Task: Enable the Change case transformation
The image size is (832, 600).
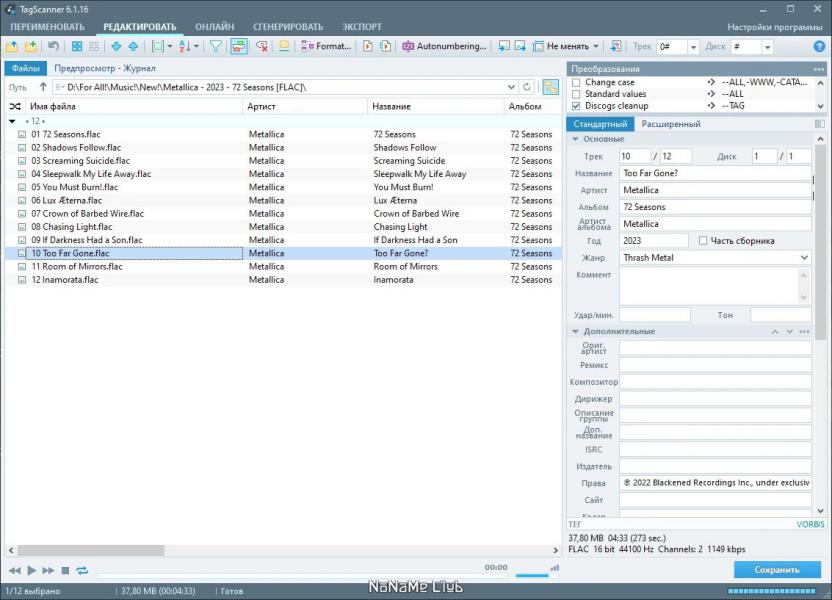Action: [x=576, y=83]
